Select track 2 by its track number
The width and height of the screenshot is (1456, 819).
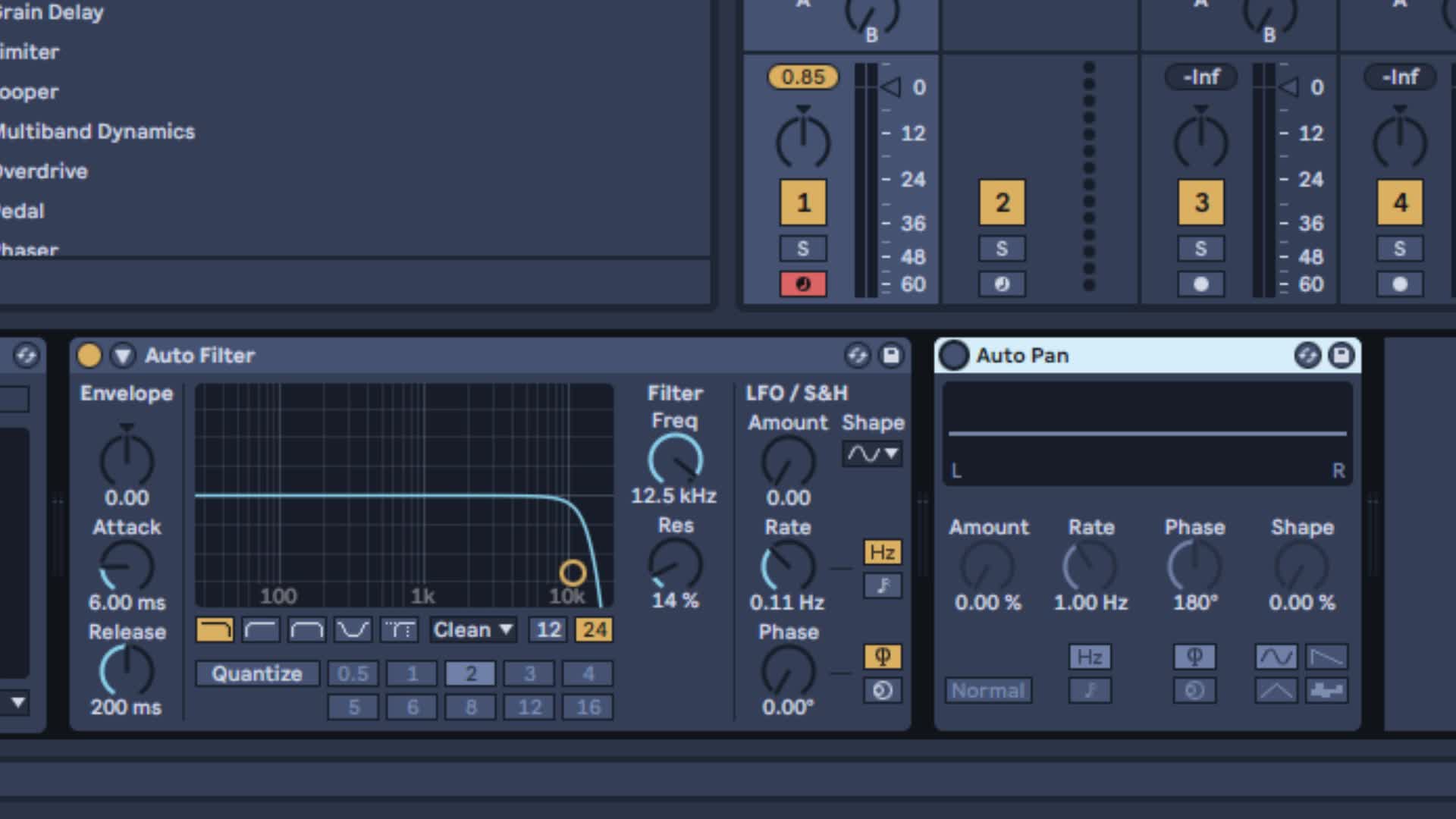1002,202
